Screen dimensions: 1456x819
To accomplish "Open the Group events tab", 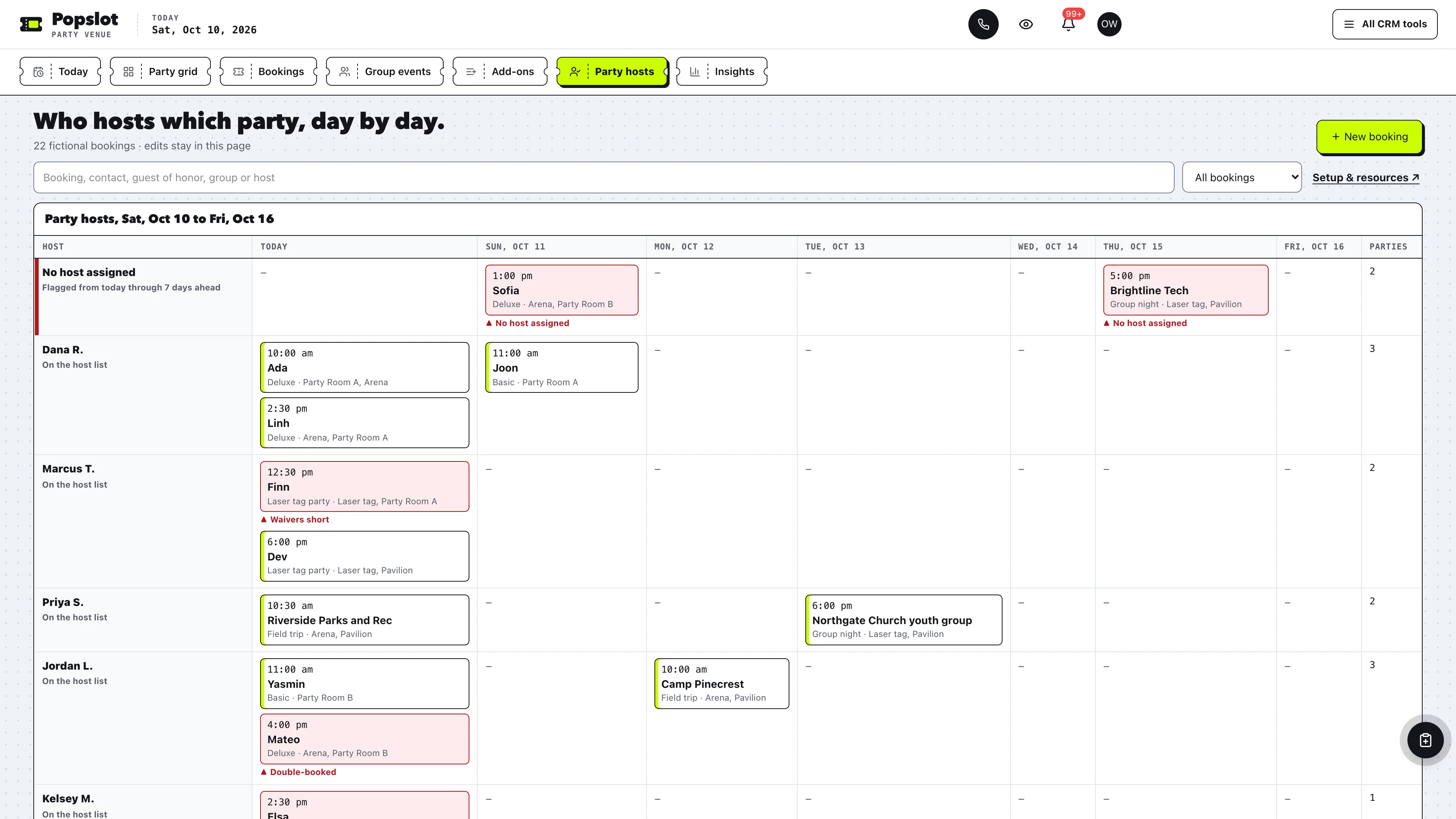I will pyautogui.click(x=385, y=71).
